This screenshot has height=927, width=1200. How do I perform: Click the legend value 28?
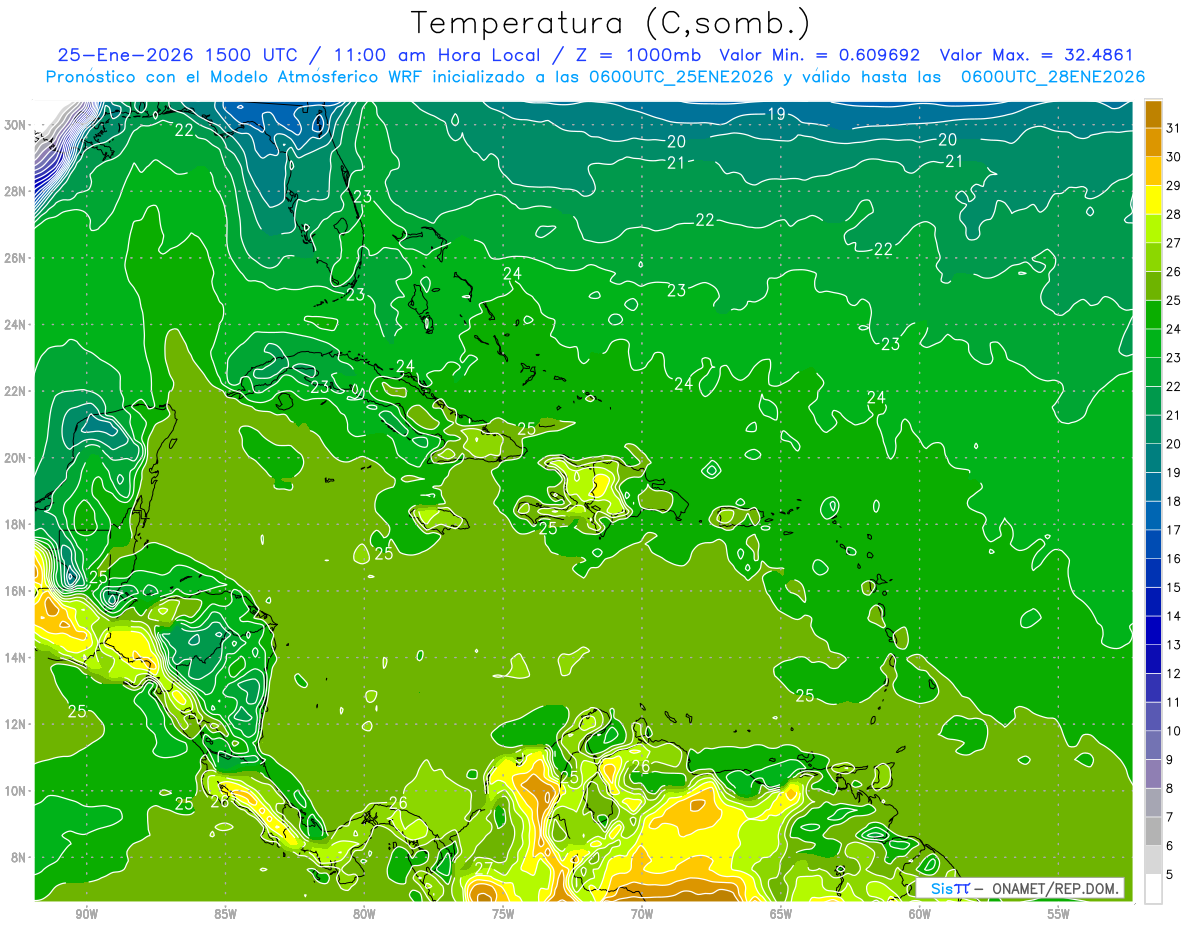(1174, 214)
